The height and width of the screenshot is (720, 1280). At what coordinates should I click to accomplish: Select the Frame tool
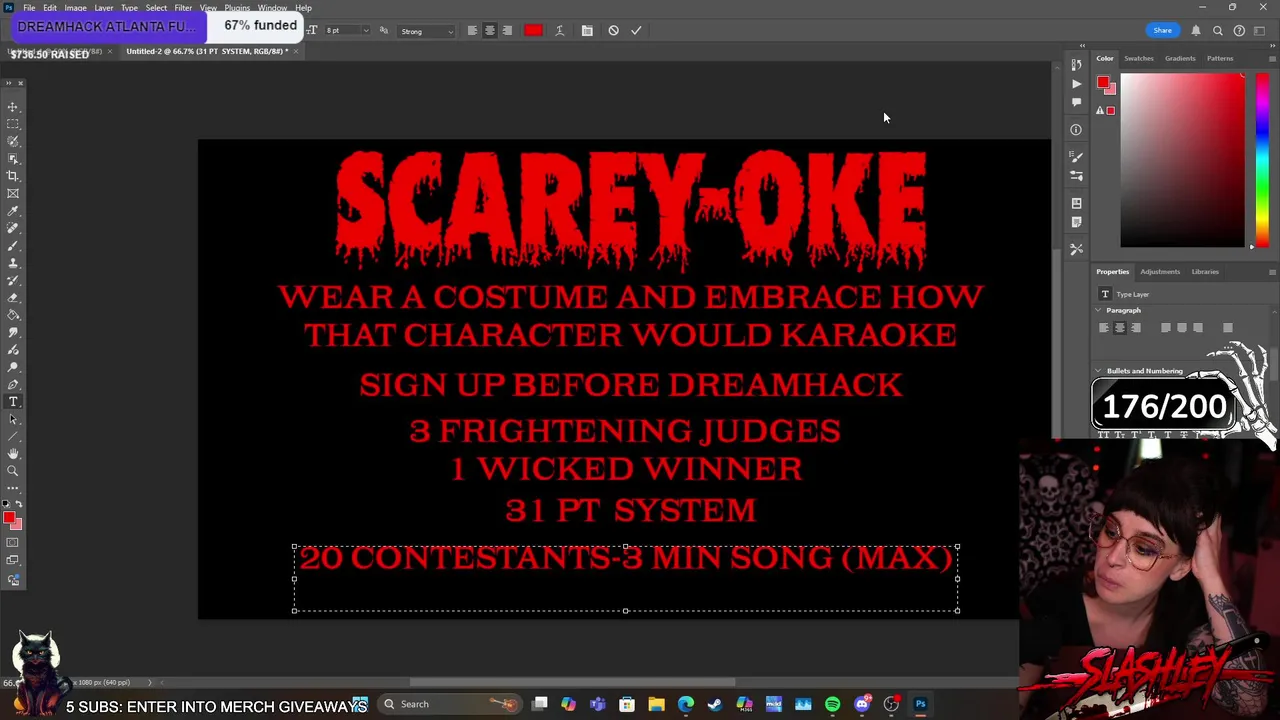13,193
